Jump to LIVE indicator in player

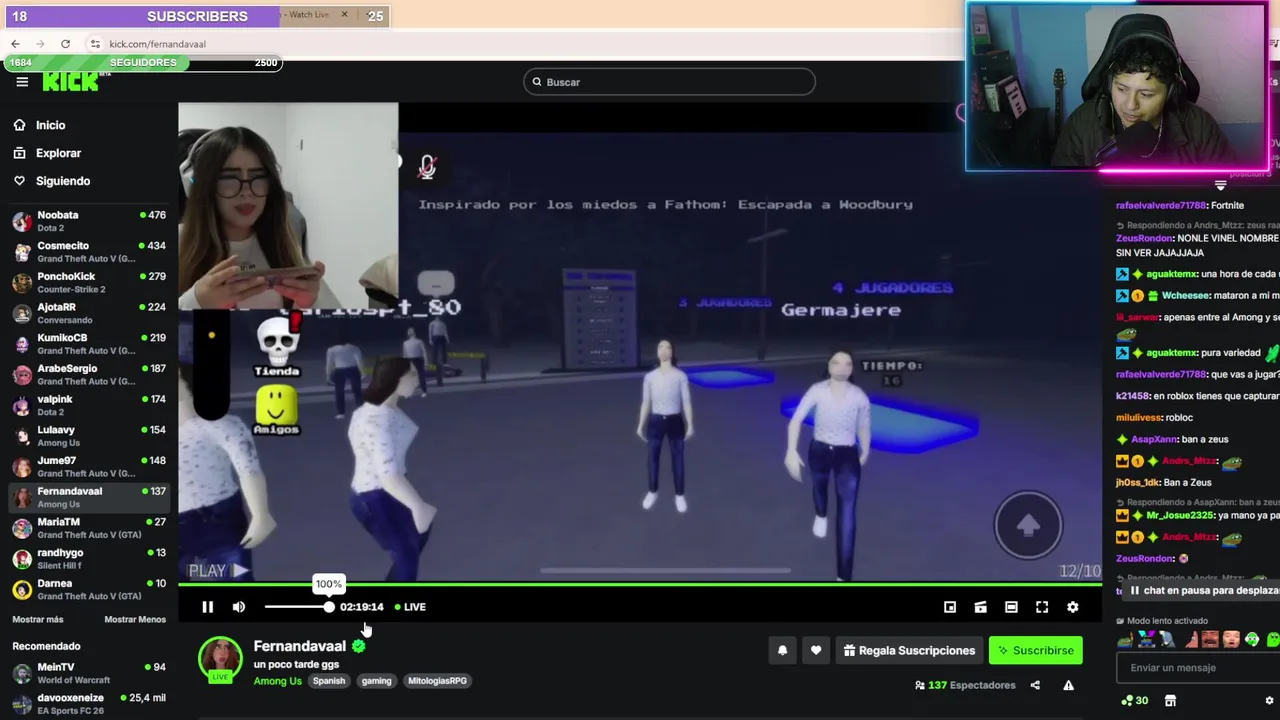[x=410, y=607]
